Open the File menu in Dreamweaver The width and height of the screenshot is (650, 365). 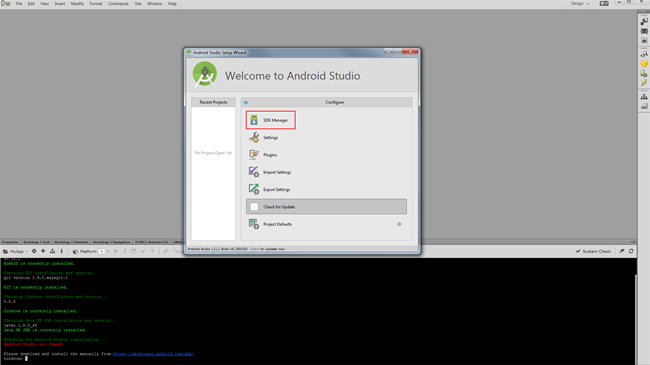[x=19, y=4]
